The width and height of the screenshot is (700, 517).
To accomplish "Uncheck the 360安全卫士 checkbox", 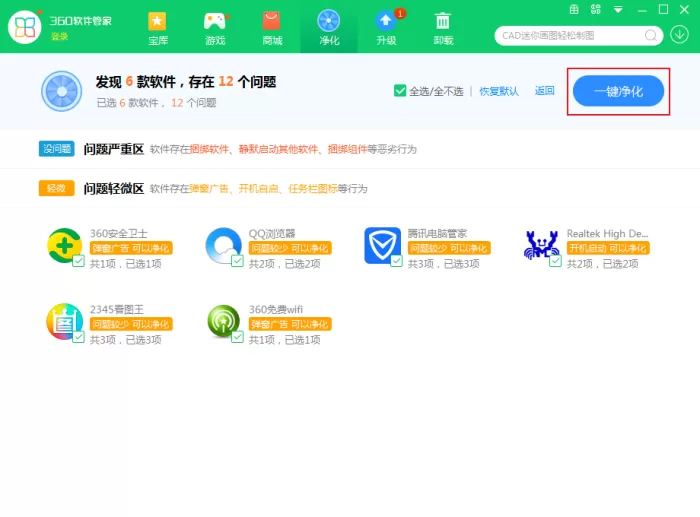I will pos(79,260).
